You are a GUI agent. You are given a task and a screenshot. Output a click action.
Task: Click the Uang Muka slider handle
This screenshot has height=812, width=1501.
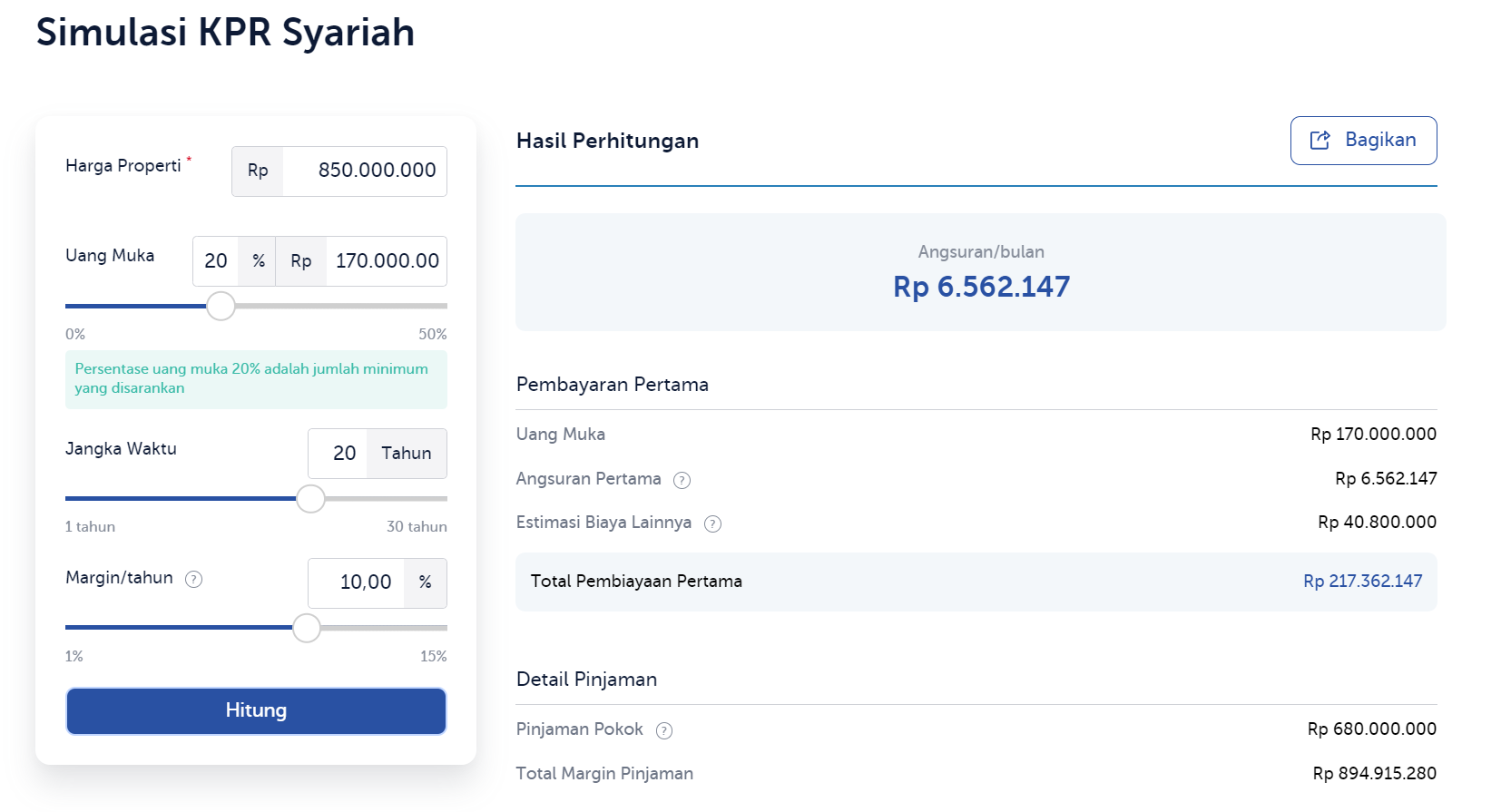coord(221,306)
